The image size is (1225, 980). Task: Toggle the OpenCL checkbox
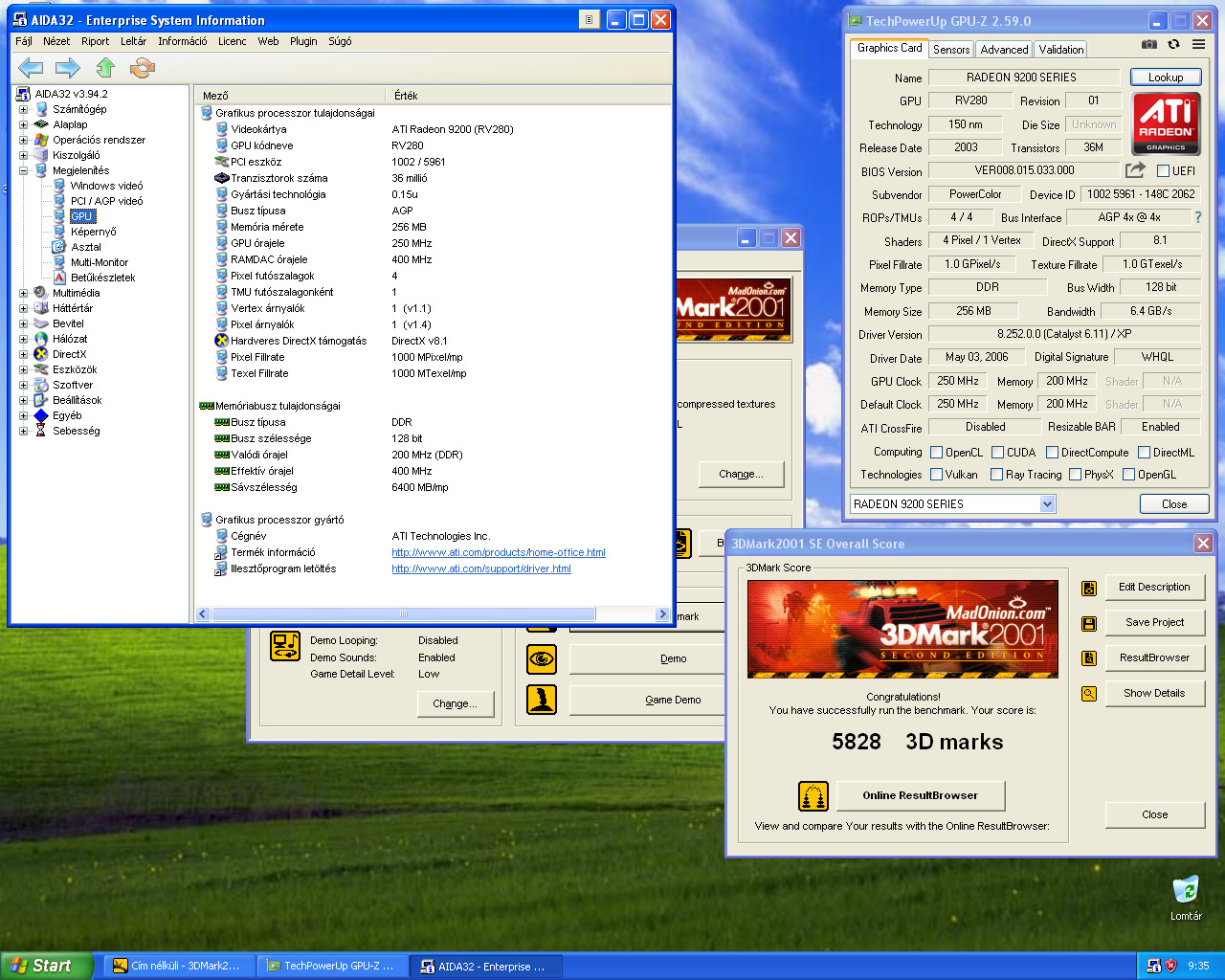coord(937,453)
